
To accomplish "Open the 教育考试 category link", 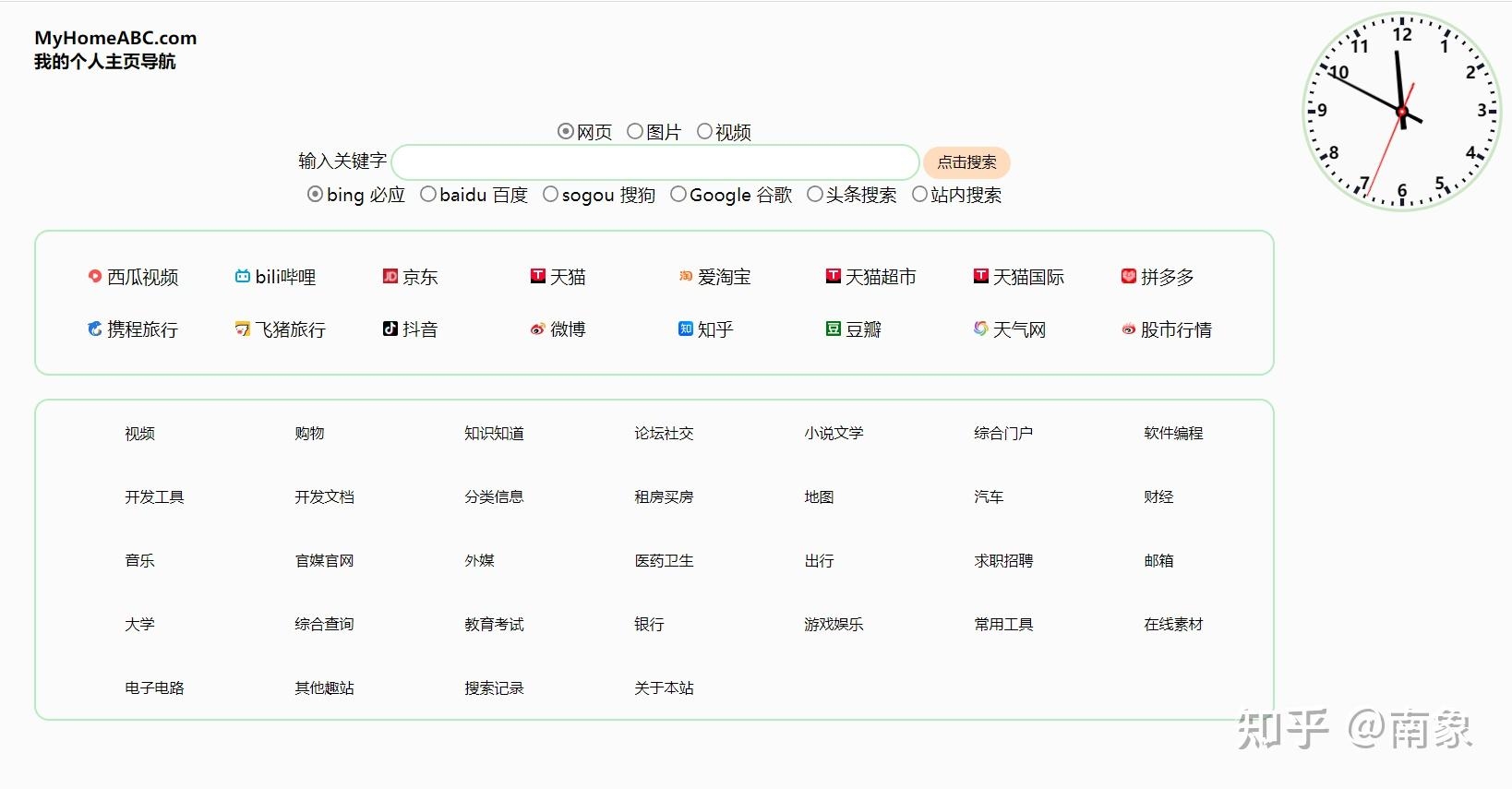I will pyautogui.click(x=494, y=624).
